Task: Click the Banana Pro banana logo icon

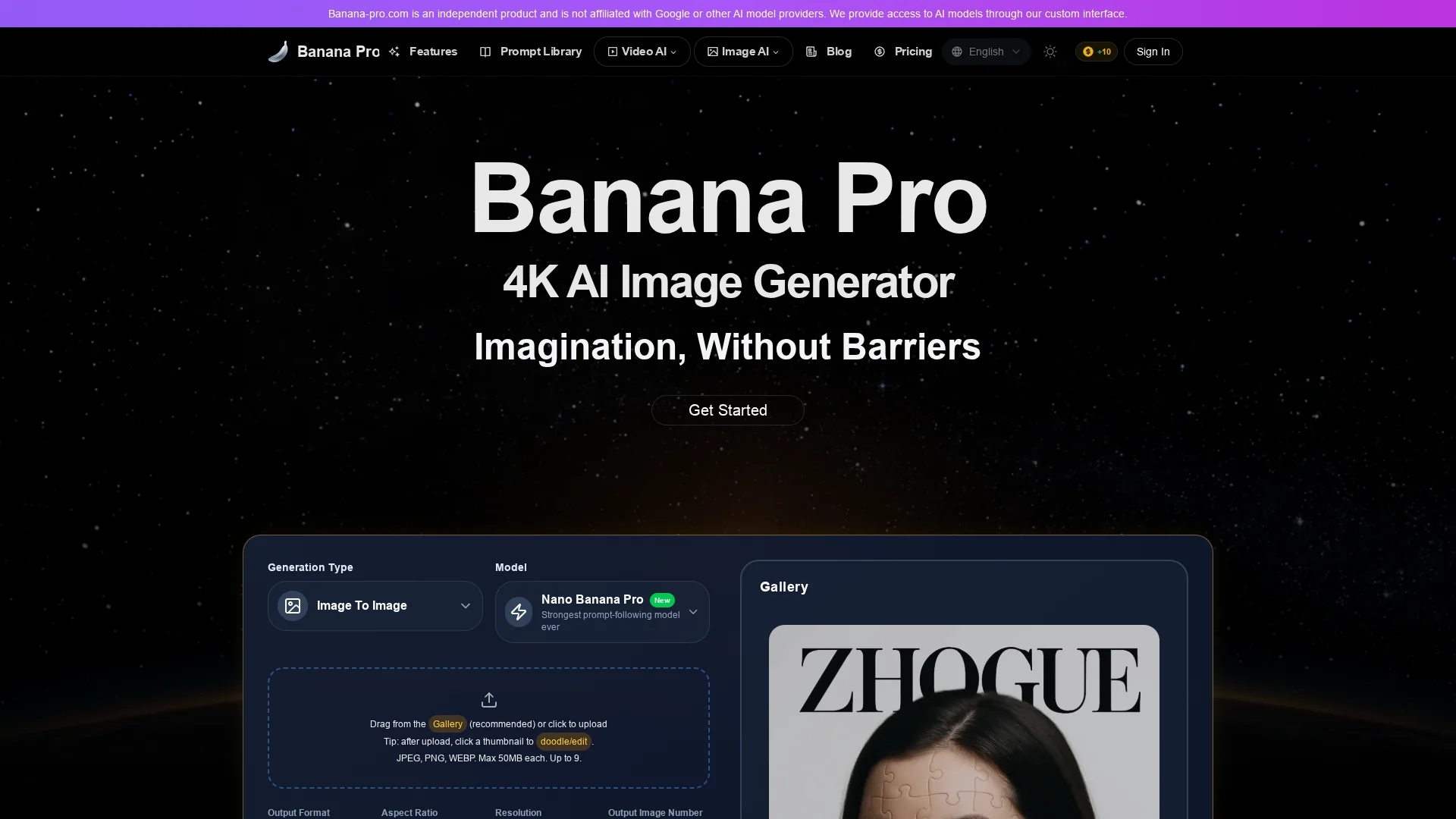Action: [x=278, y=52]
